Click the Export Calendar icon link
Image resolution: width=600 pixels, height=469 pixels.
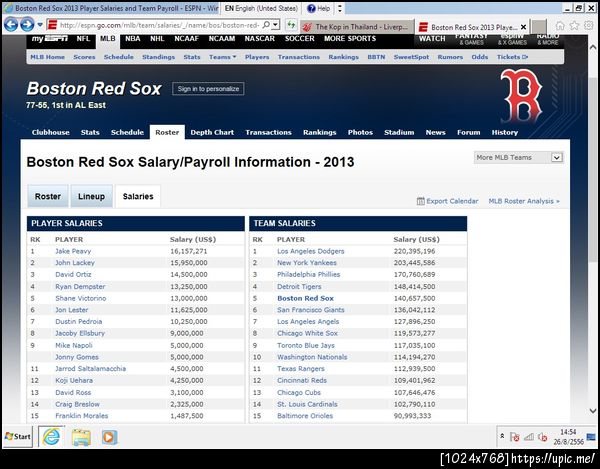pyautogui.click(x=447, y=201)
